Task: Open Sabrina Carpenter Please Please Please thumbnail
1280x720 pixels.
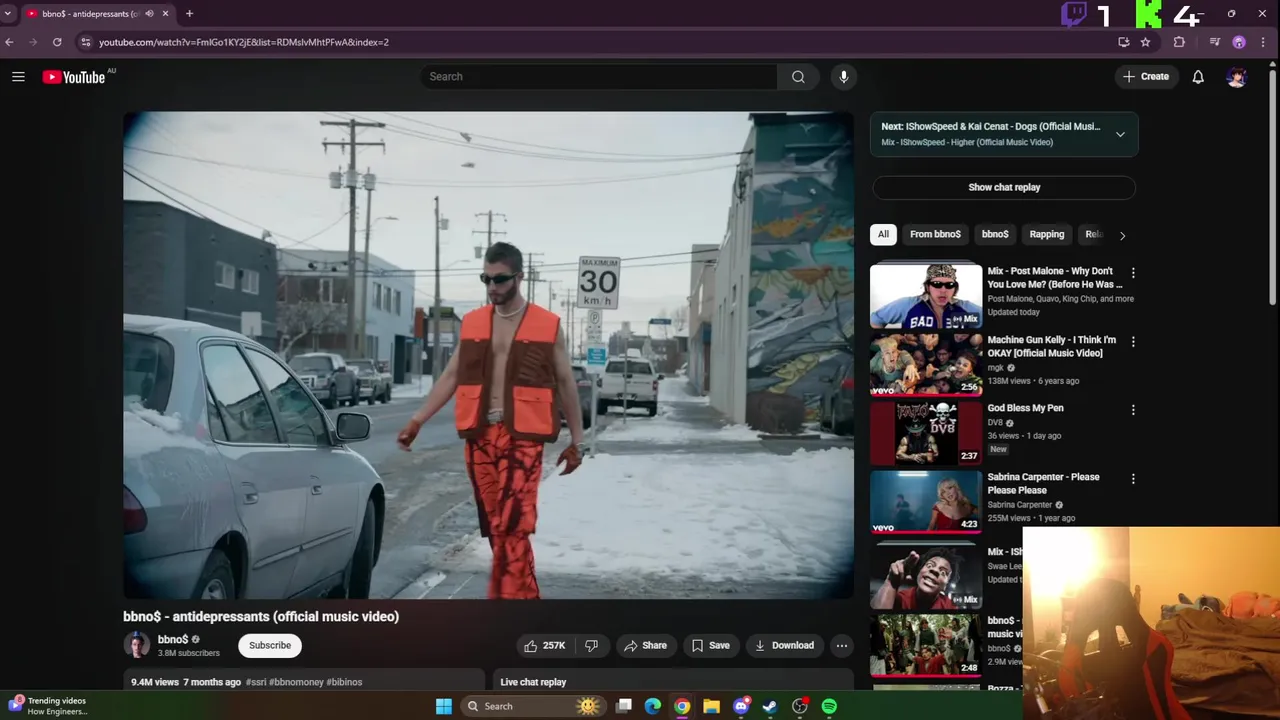Action: (926, 502)
